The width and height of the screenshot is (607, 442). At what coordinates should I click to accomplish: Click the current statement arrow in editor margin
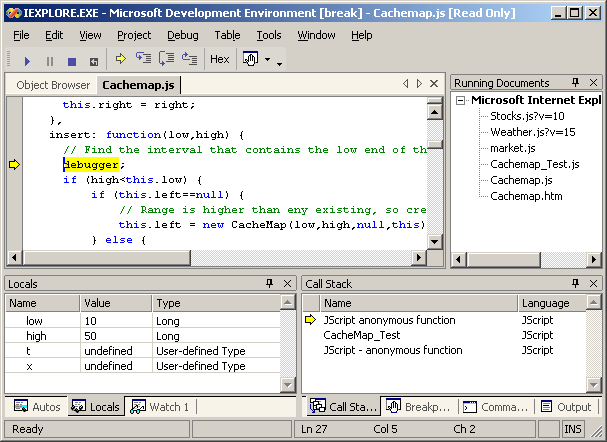tap(14, 164)
